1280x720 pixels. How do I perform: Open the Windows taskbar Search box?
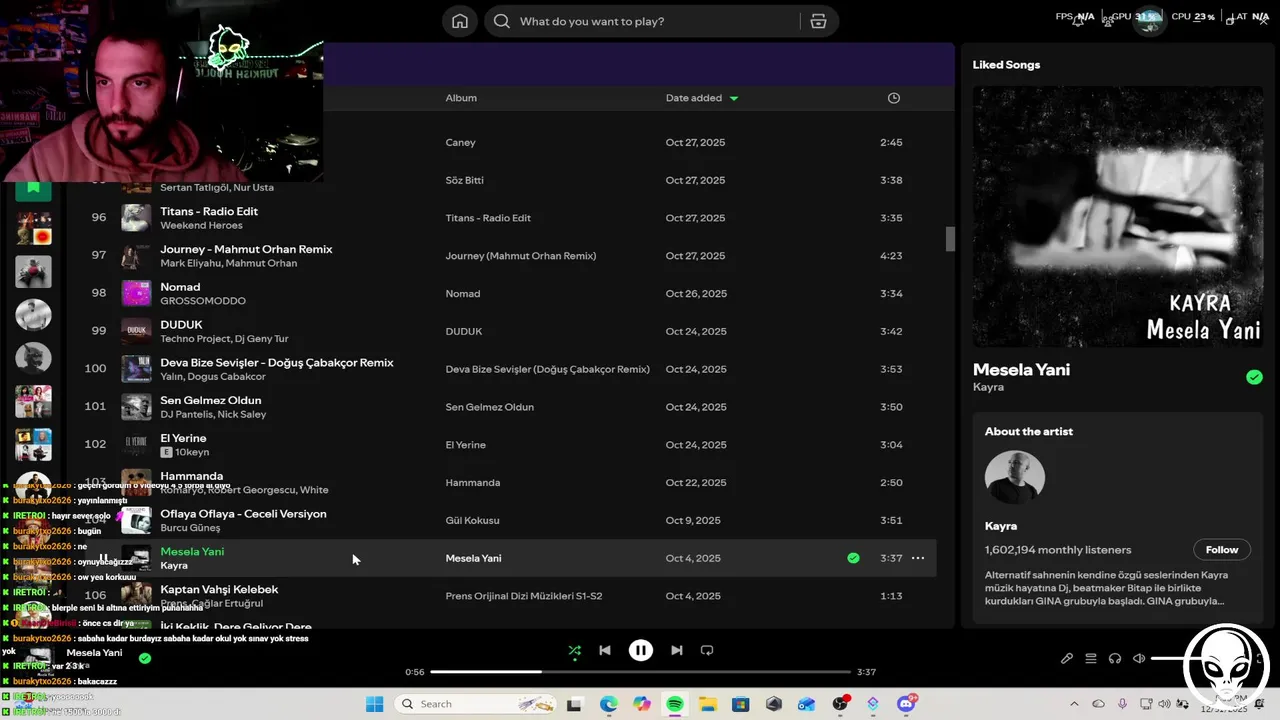[x=476, y=704]
